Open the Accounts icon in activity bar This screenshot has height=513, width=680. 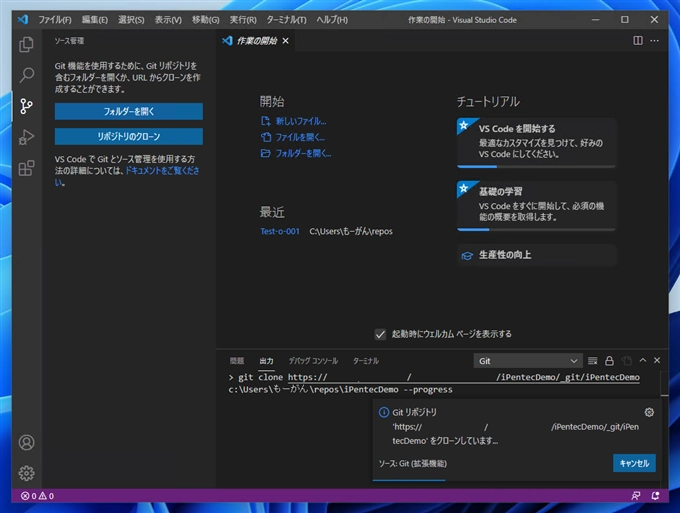(26, 442)
